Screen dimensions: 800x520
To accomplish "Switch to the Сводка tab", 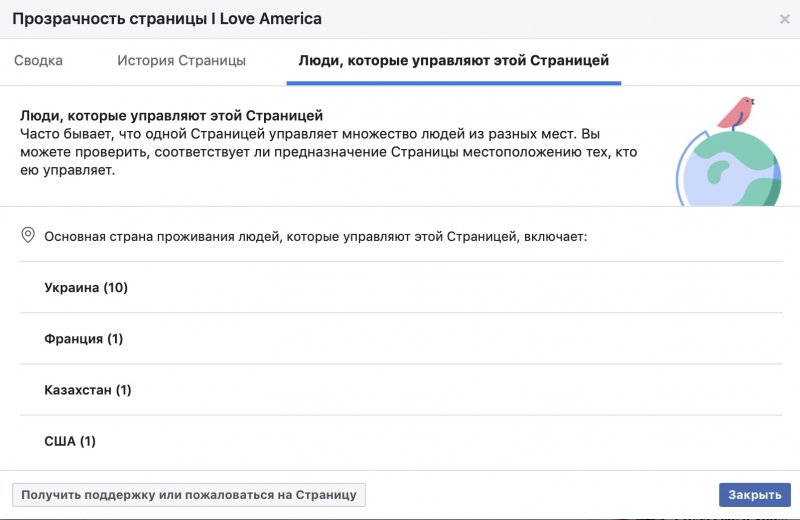I will [x=39, y=61].
